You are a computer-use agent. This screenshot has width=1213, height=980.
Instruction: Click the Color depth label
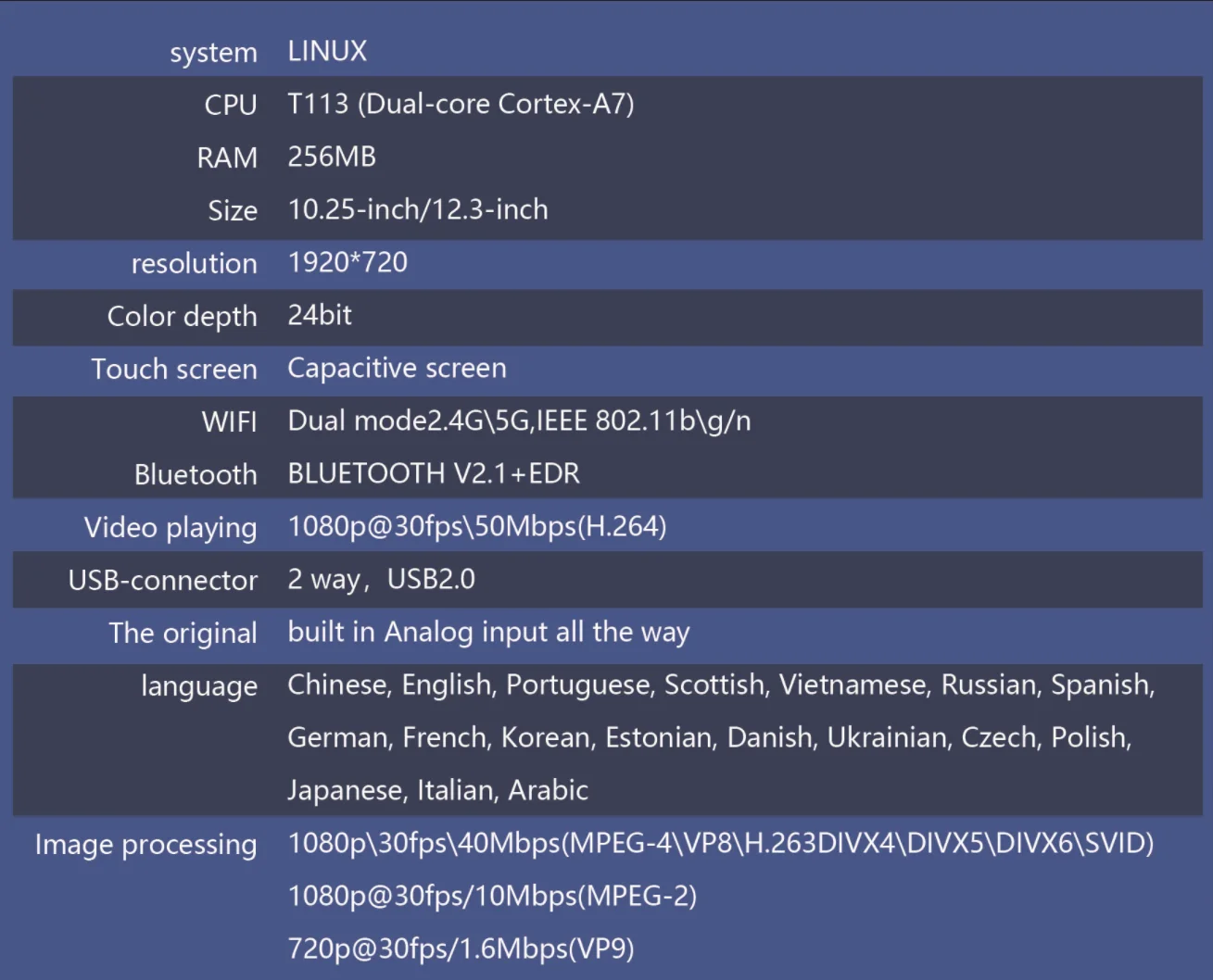click(182, 316)
